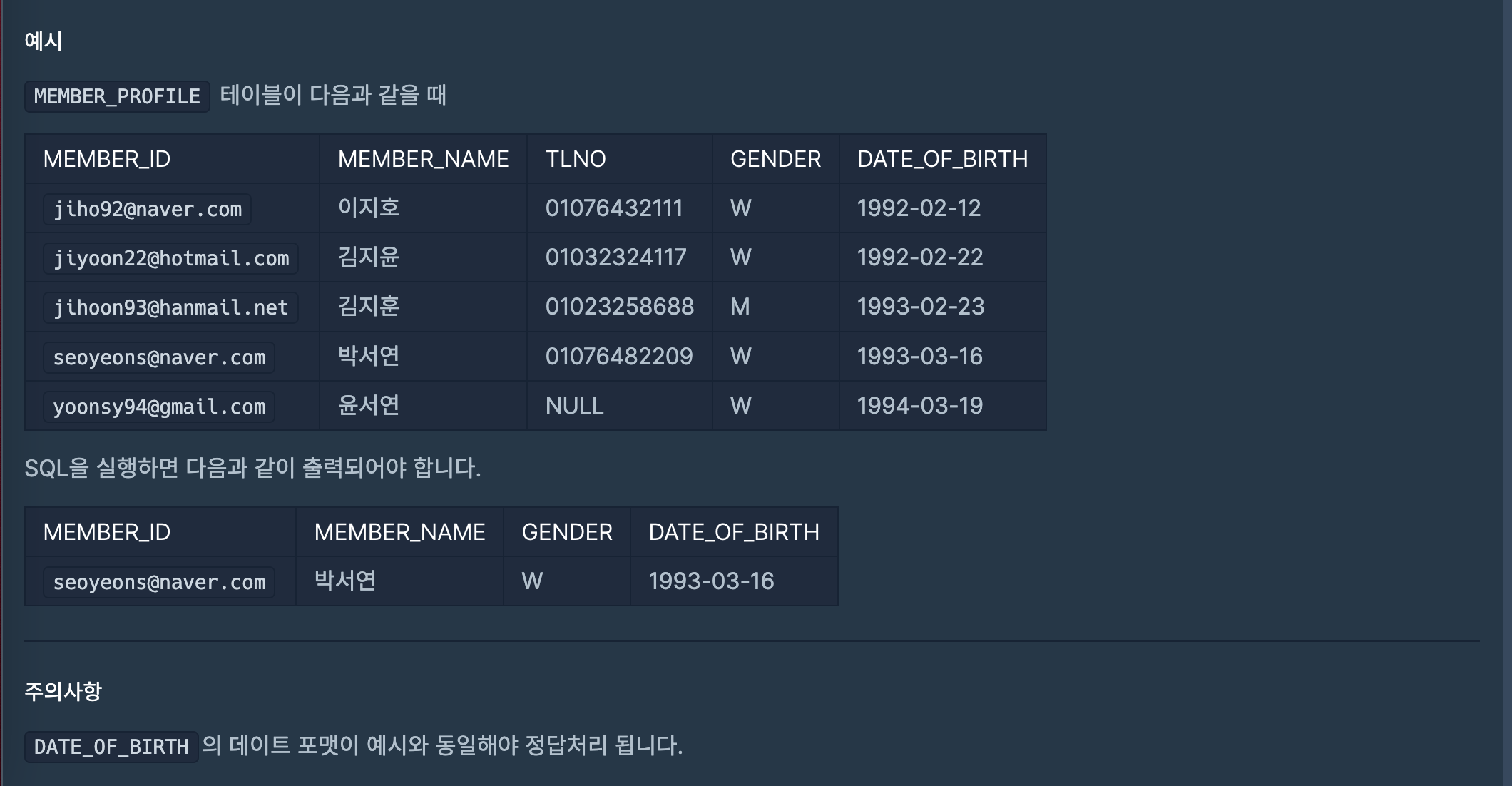1512x786 pixels.
Task: Select the NULL phone number cell
Action: pyautogui.click(x=574, y=406)
